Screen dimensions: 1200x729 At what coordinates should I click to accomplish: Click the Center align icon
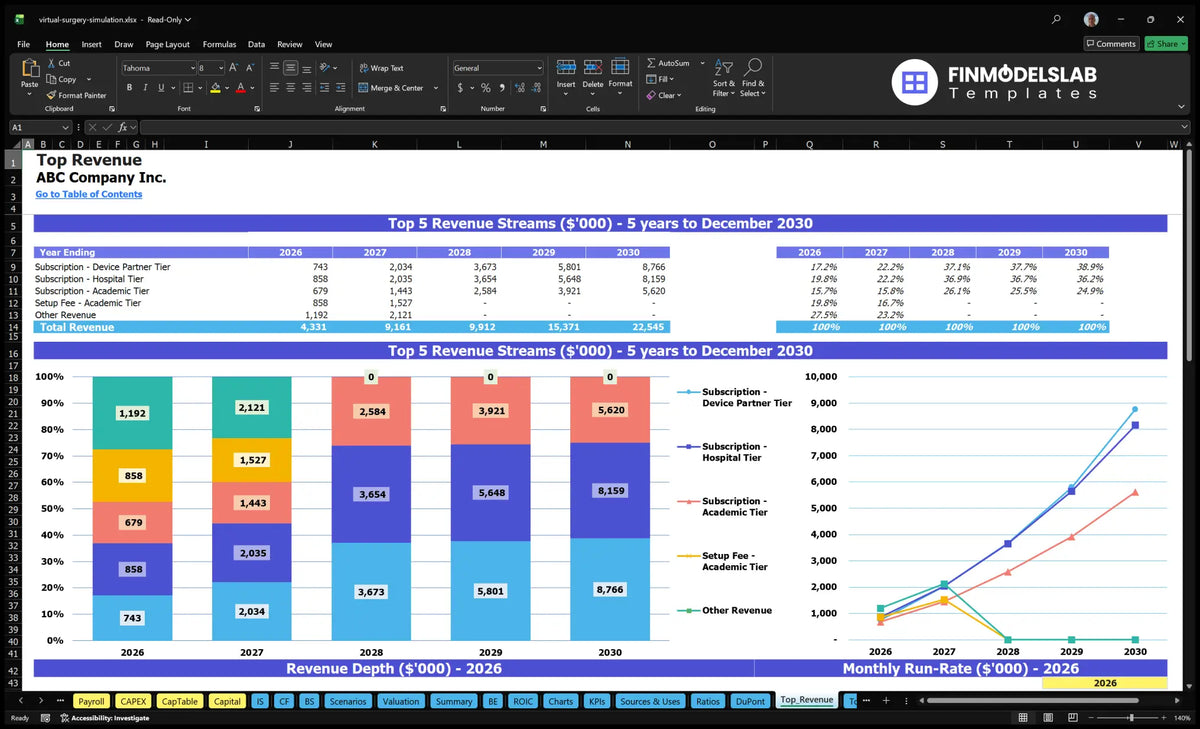coord(290,88)
